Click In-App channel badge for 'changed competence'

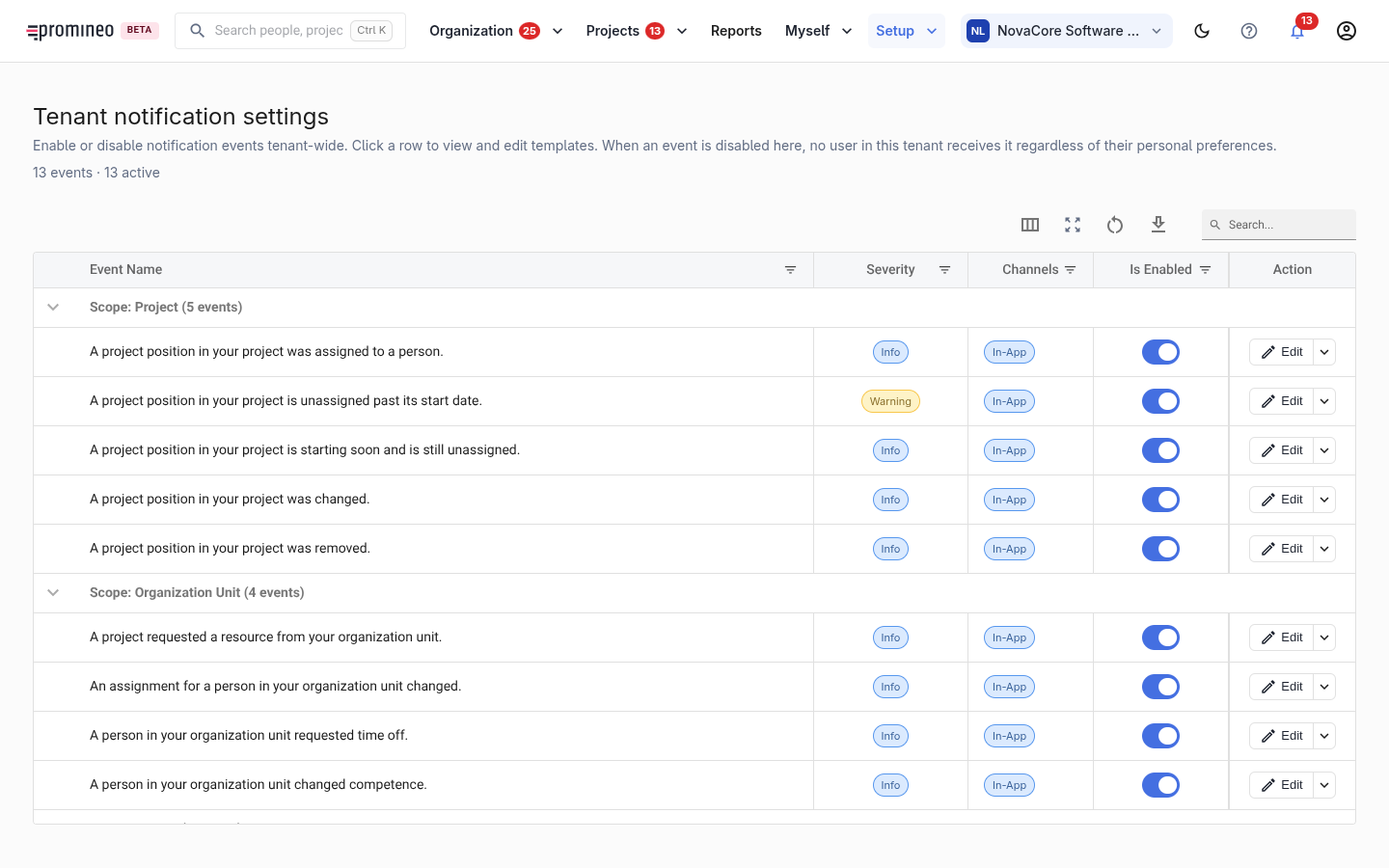click(1009, 785)
